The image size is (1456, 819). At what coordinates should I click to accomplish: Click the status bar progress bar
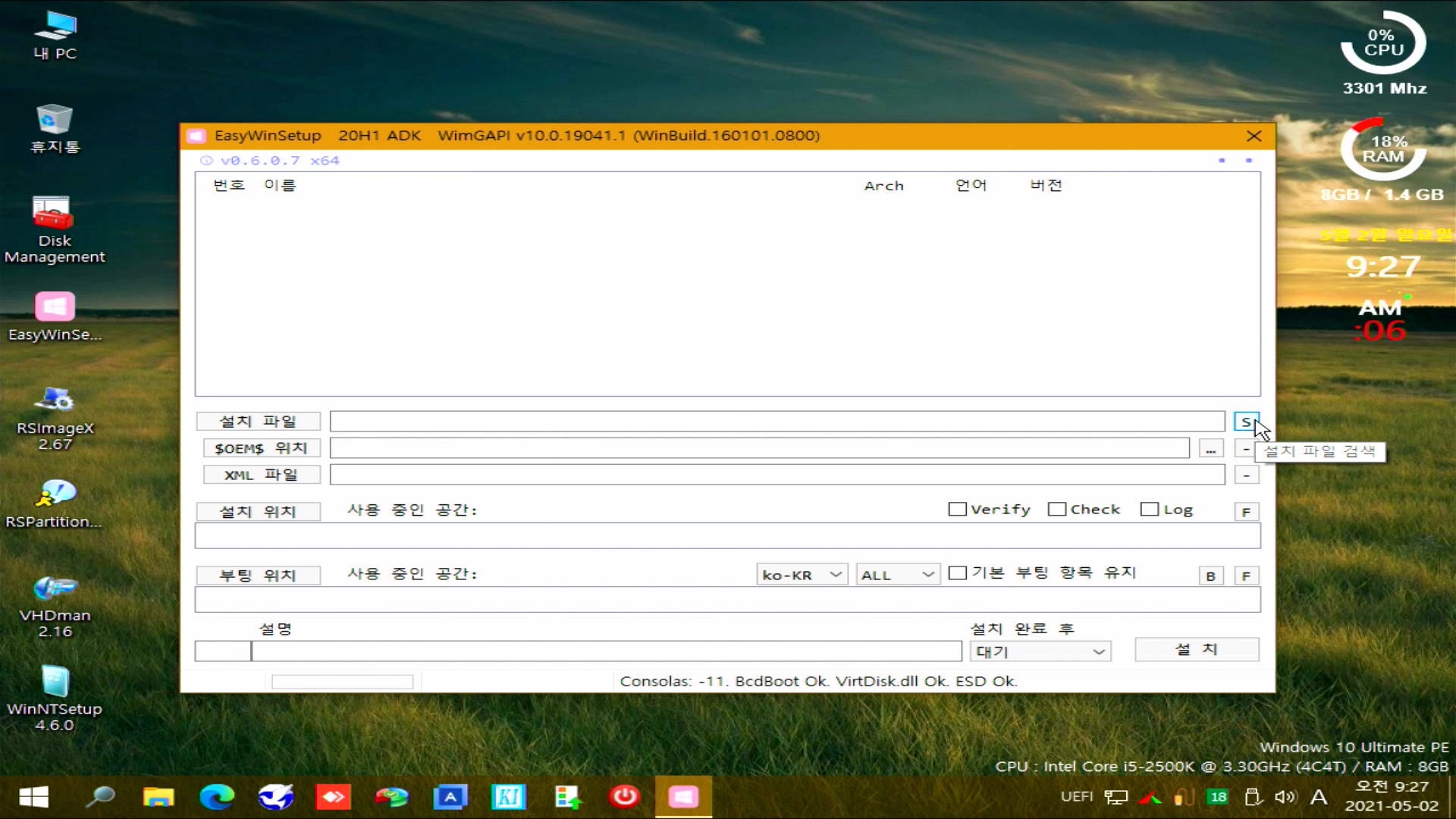342,682
